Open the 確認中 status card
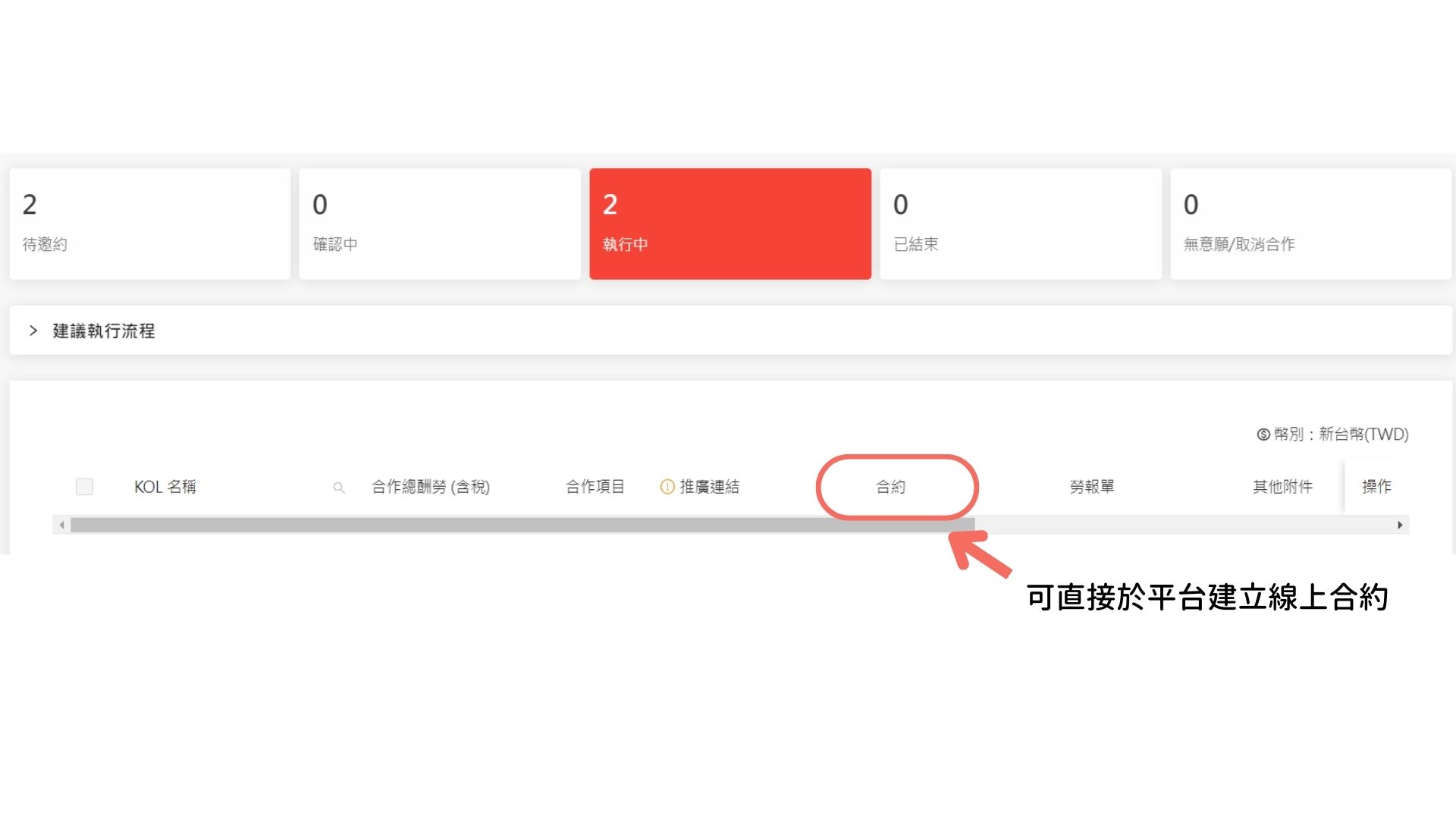 (x=440, y=224)
